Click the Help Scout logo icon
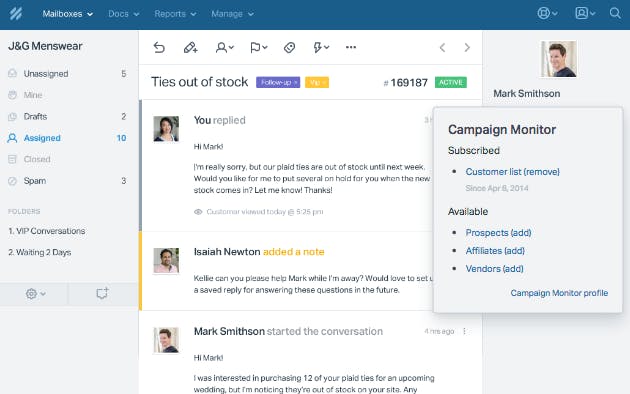 (x=16, y=14)
